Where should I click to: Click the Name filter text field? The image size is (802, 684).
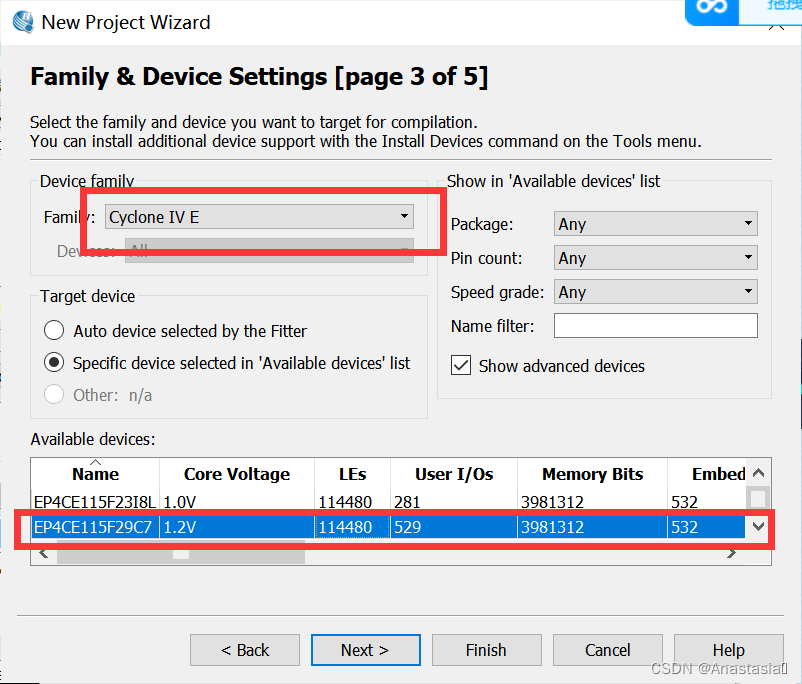pyautogui.click(x=655, y=325)
